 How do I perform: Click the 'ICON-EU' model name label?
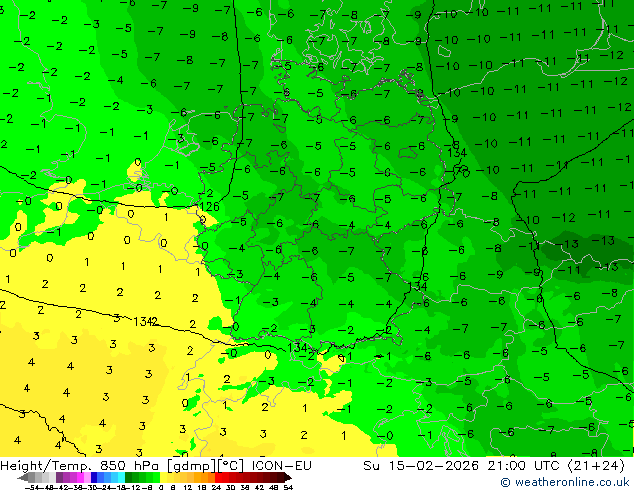click(282, 466)
